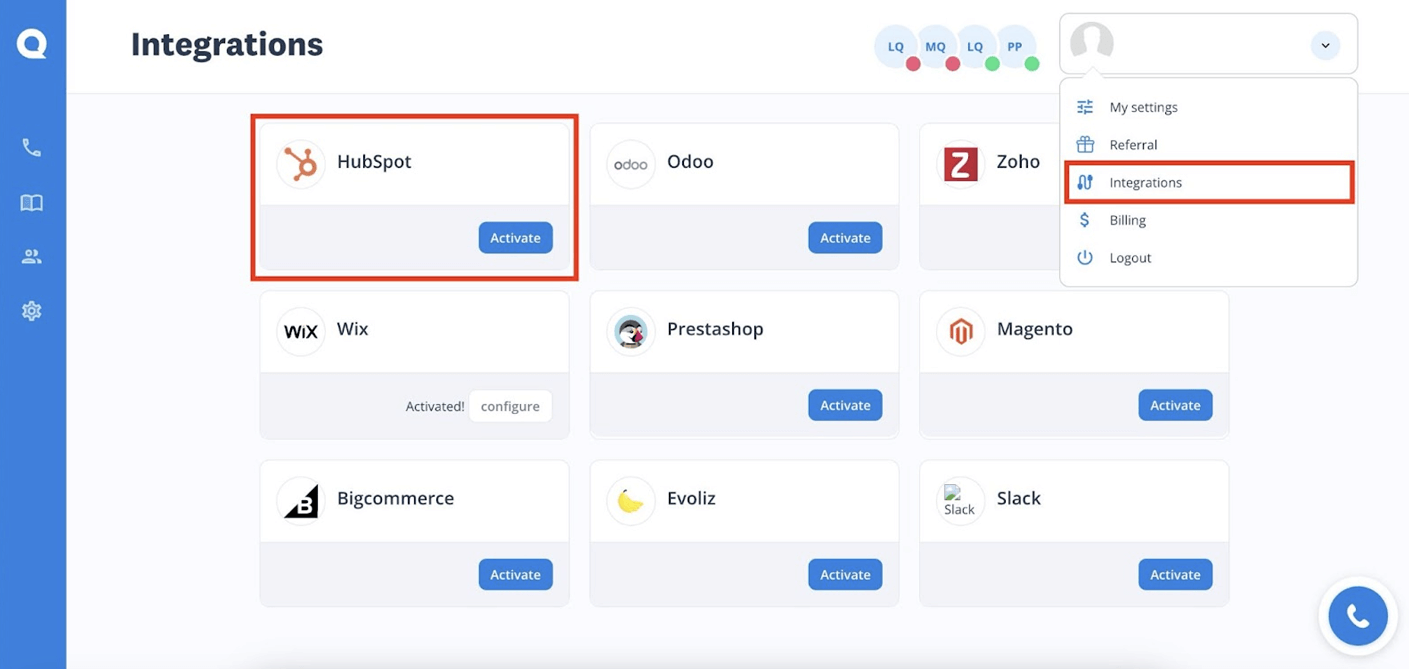1409x669 pixels.
Task: Click the first LQ status badge
Action: click(x=896, y=47)
